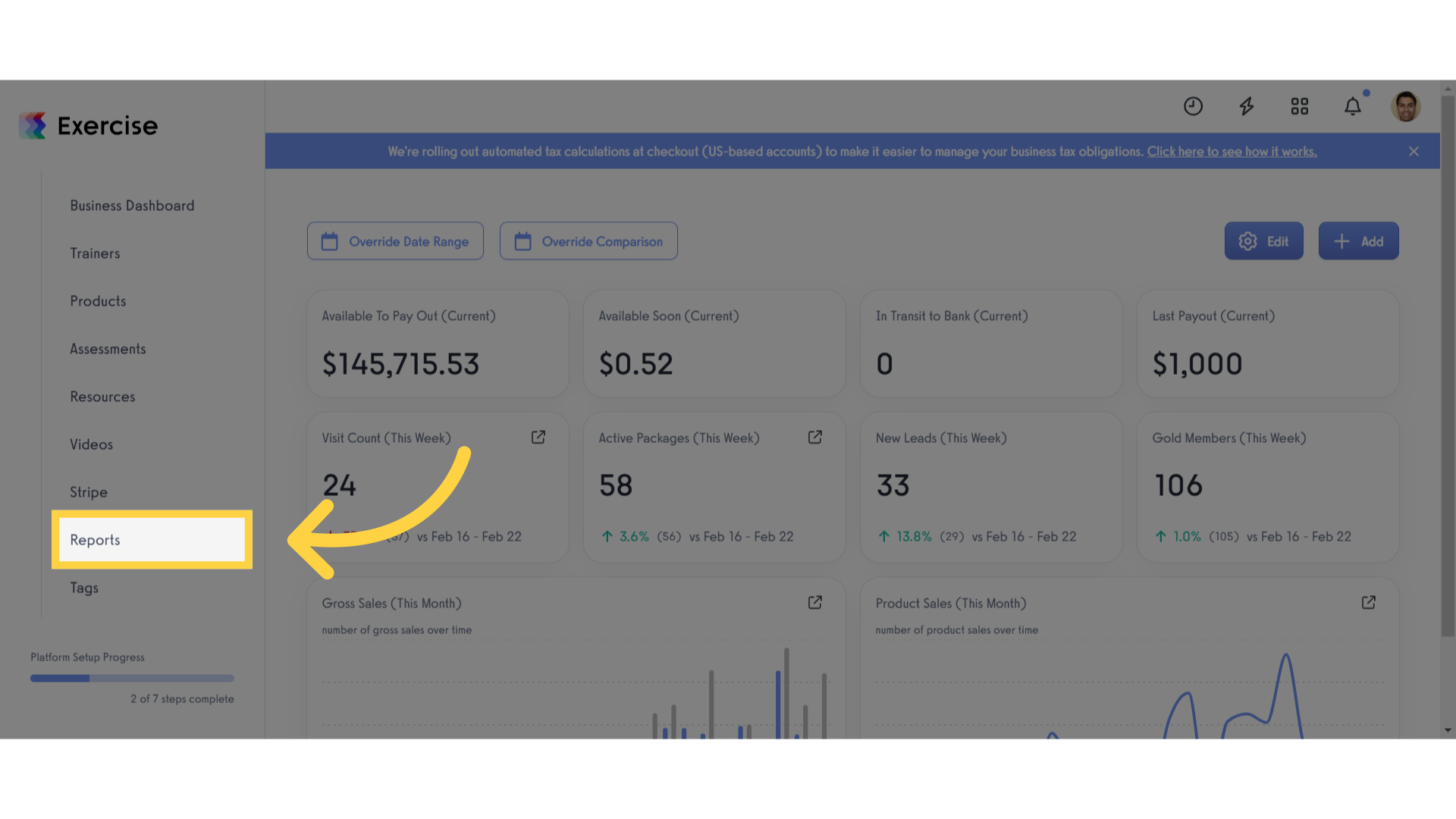Click the Override Date Range button
The image size is (1456, 819).
395,241
